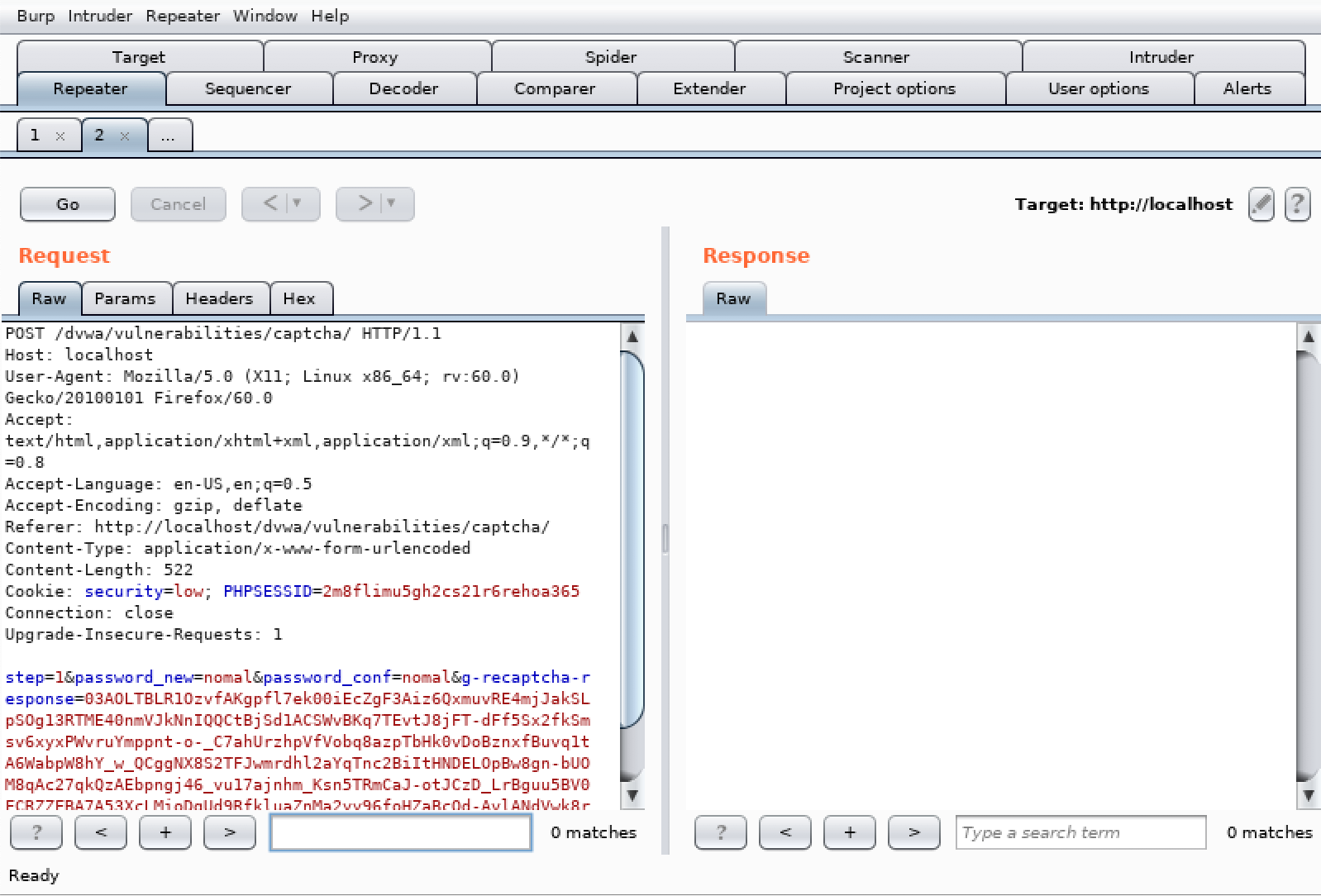This screenshot has width=1321, height=896.
Task: Open Repeater help question mark icon
Action: pyautogui.click(x=1297, y=204)
